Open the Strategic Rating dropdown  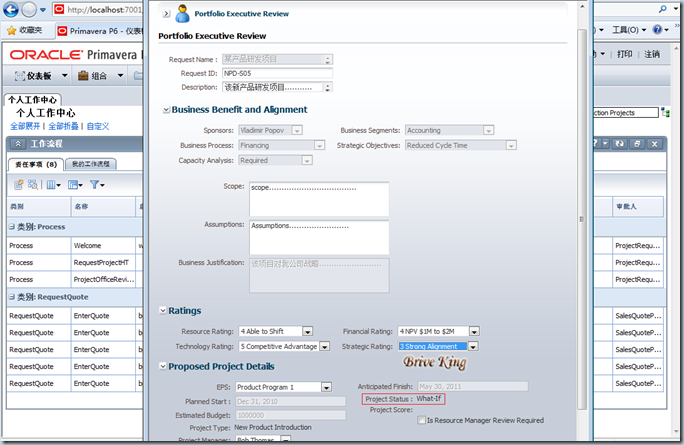(x=474, y=347)
